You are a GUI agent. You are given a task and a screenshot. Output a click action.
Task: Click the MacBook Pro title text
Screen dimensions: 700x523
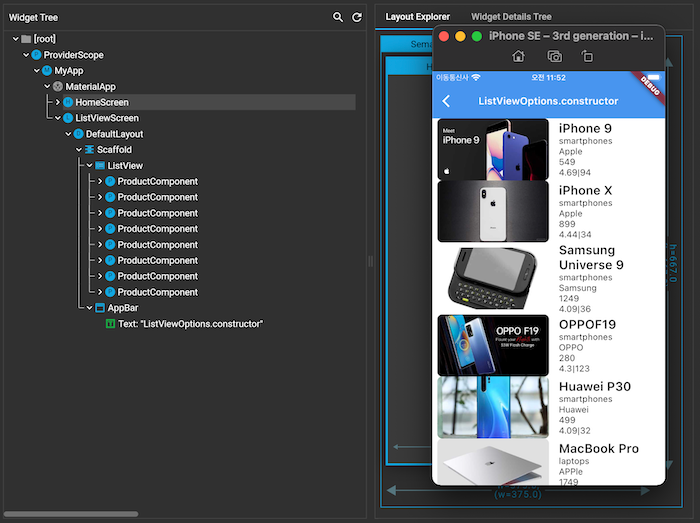[599, 448]
